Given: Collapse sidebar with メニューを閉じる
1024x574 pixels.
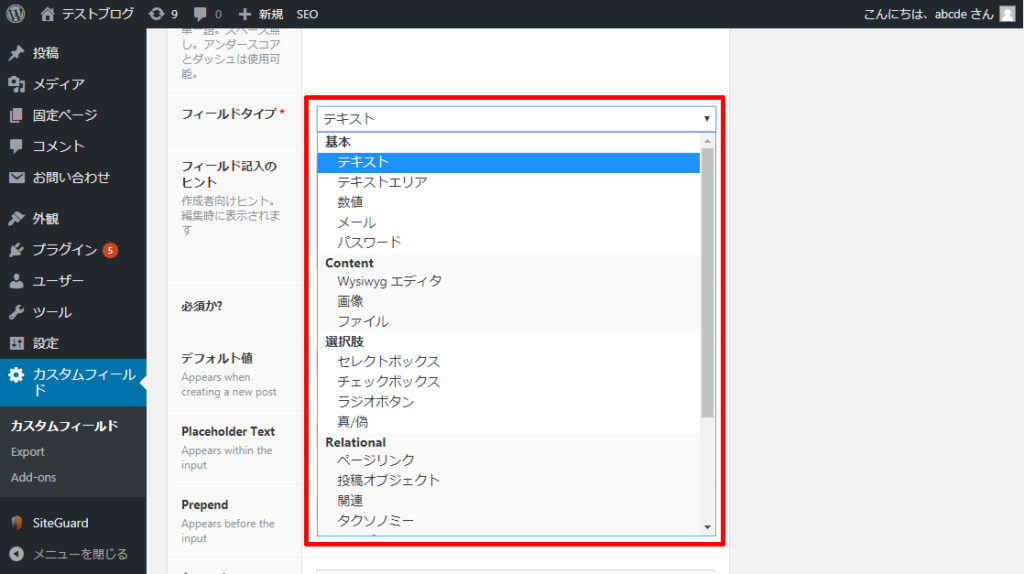Looking at the screenshot, I should click(80, 553).
